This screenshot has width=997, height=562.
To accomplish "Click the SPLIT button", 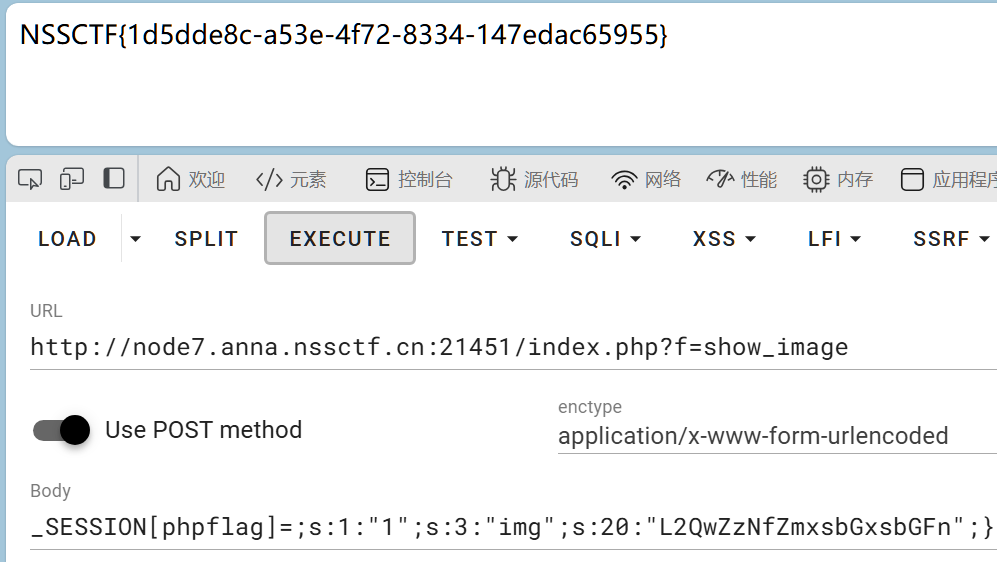I will (x=206, y=239).
